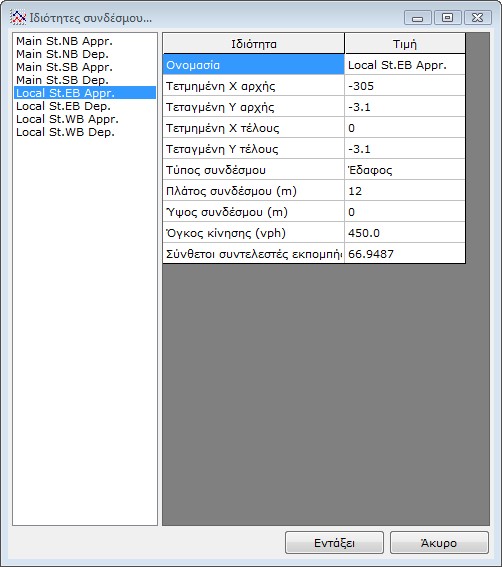Edit Τετμημένη X αρχής value -305

coord(405,86)
